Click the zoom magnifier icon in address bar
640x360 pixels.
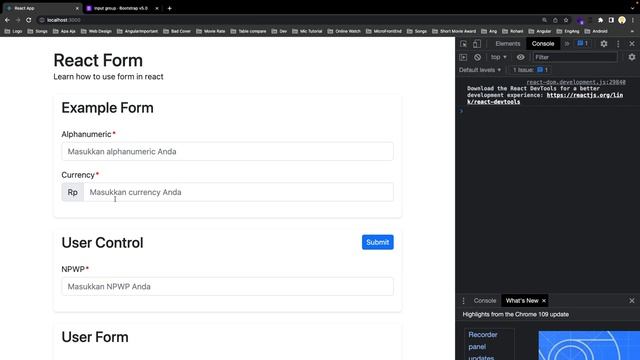point(544,20)
